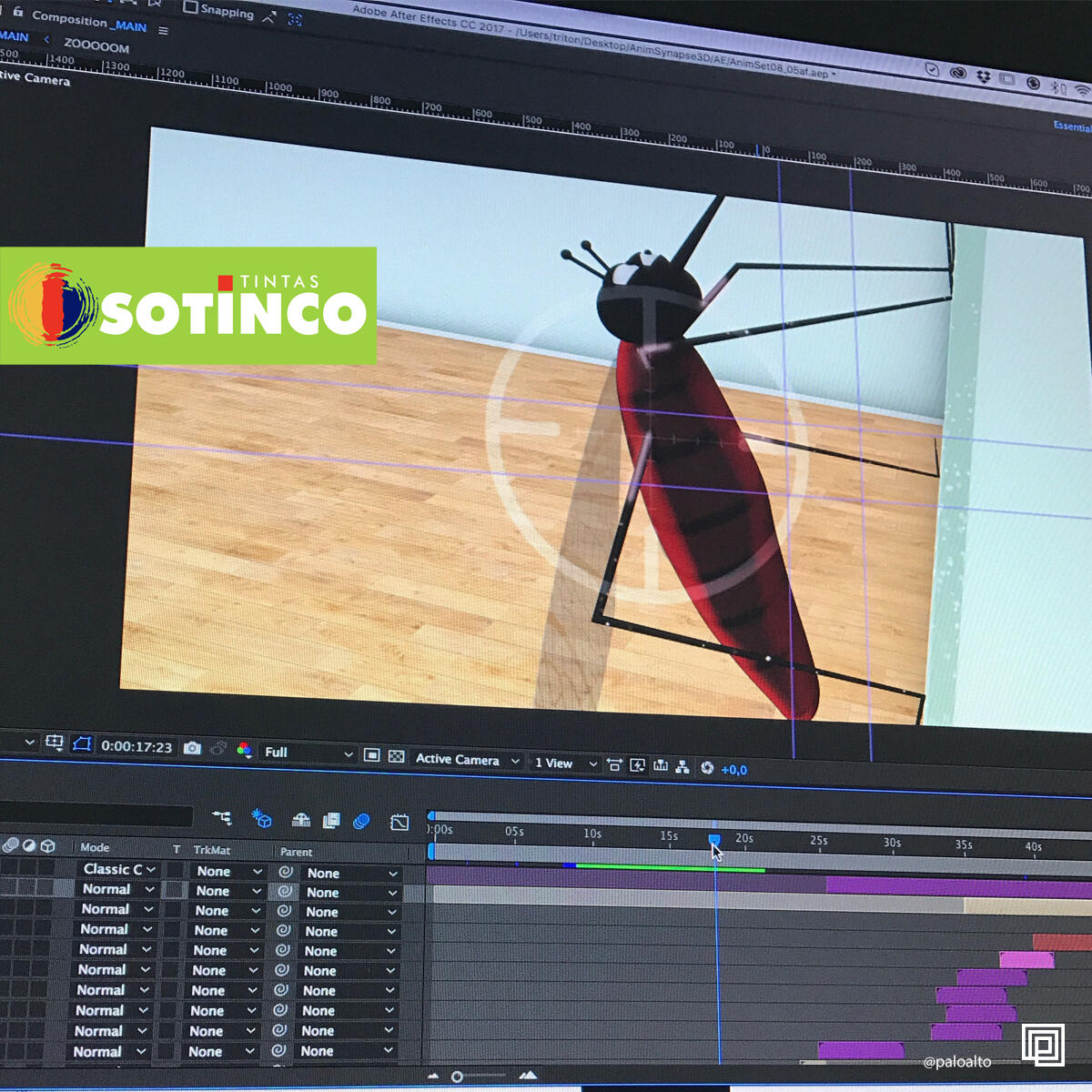Screen dimensions: 1092x1092
Task: Select the red layer bar in timeline
Action: pyautogui.click(x=1061, y=942)
